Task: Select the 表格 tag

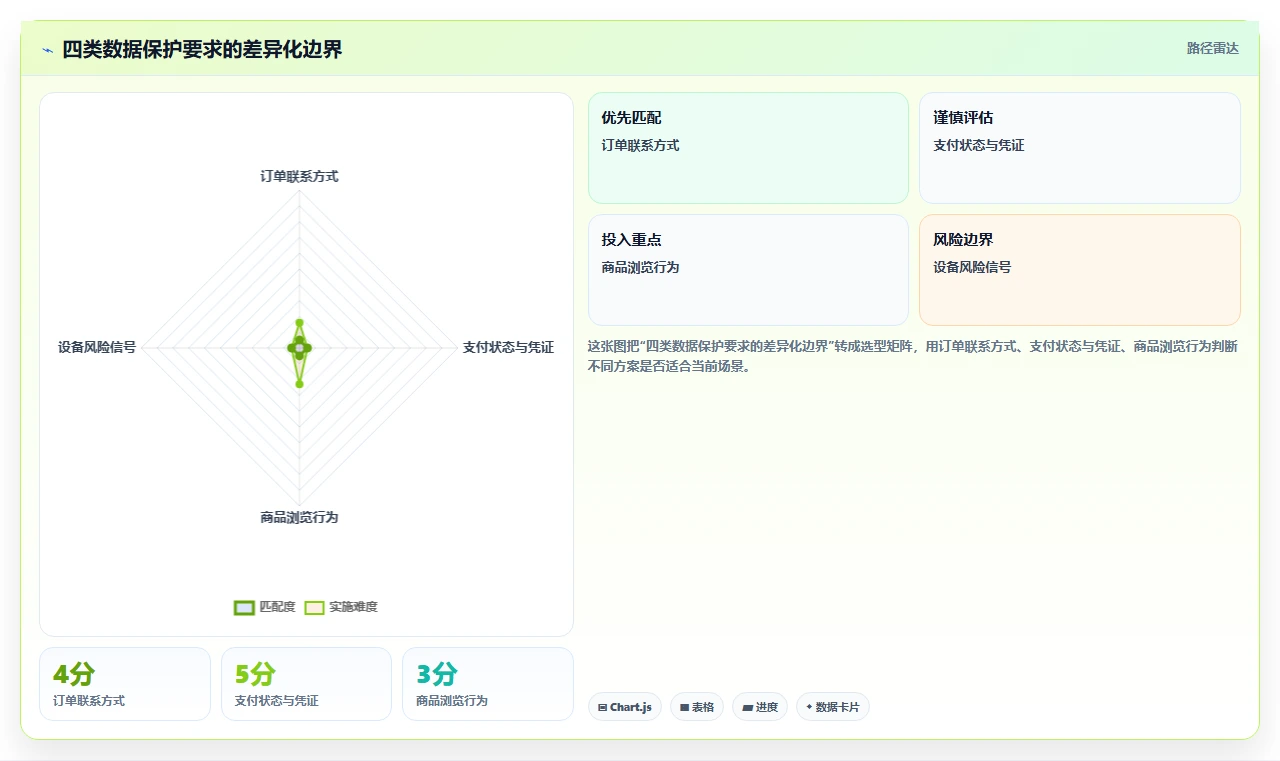Action: [x=697, y=707]
